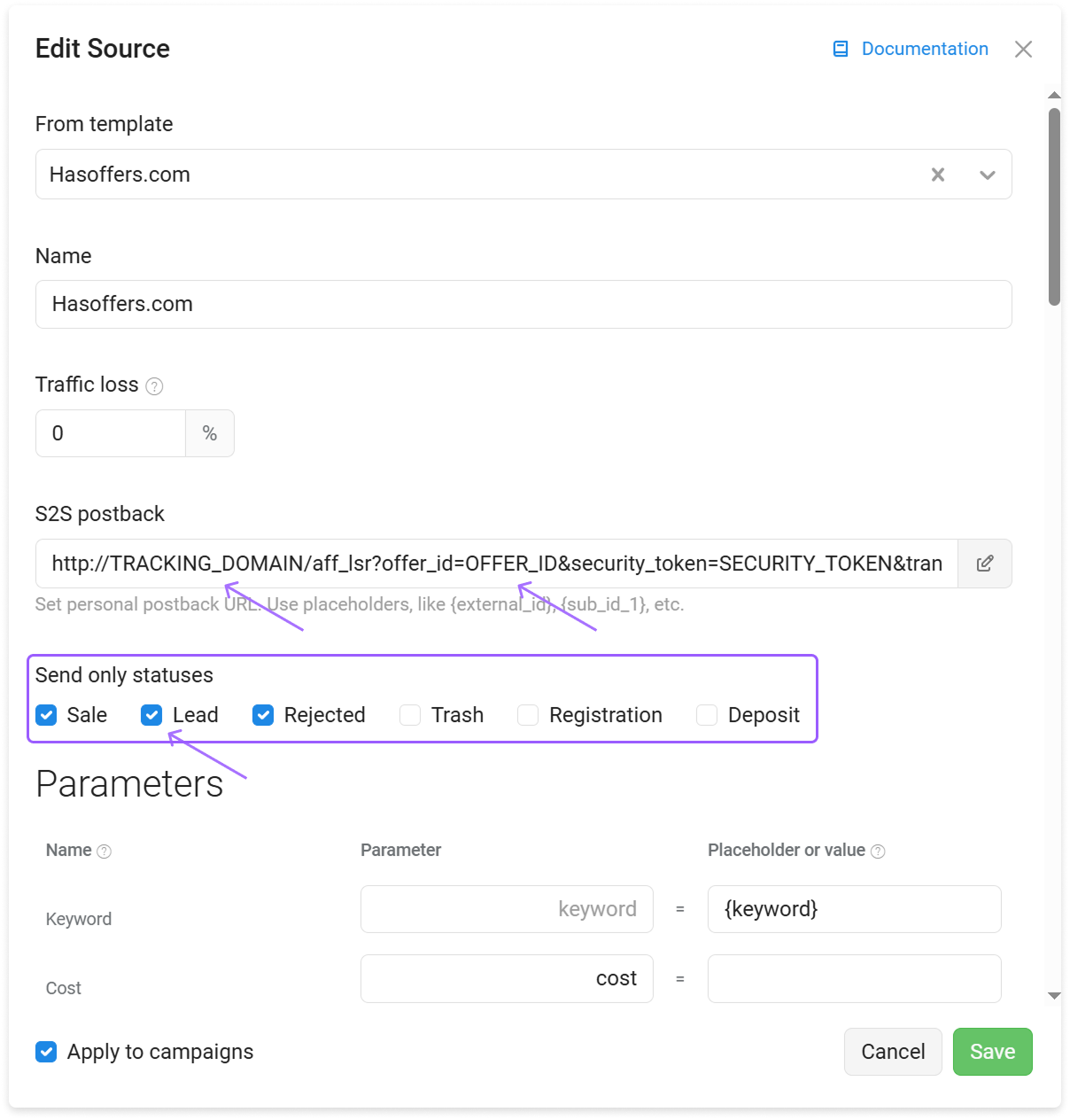Check the Registration status checkbox
This screenshot has width=1070, height=1120.
click(528, 715)
